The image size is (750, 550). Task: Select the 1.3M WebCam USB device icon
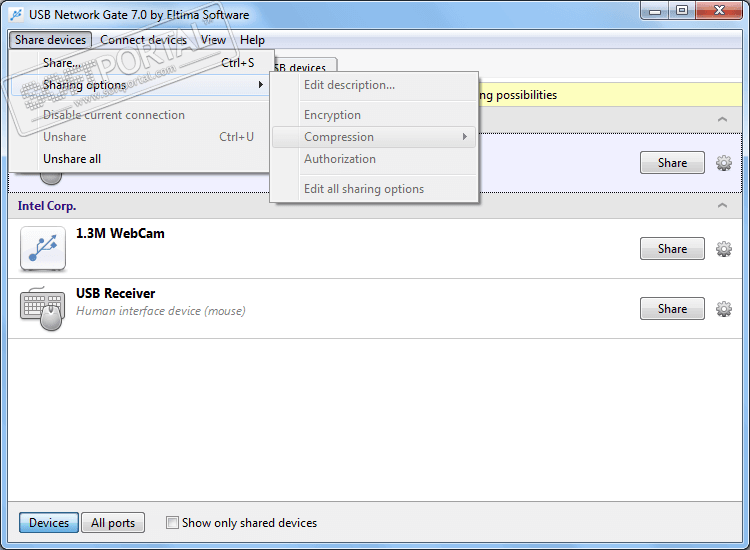coord(43,249)
